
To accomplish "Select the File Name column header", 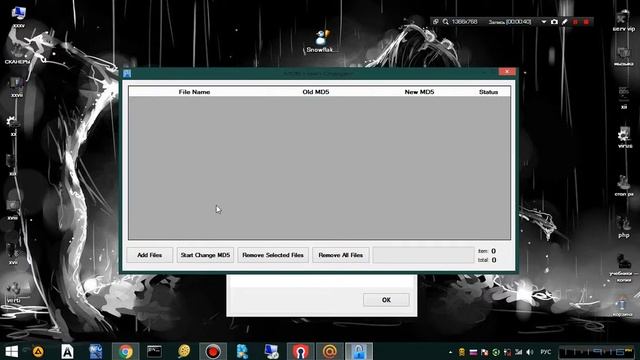I will (194, 92).
